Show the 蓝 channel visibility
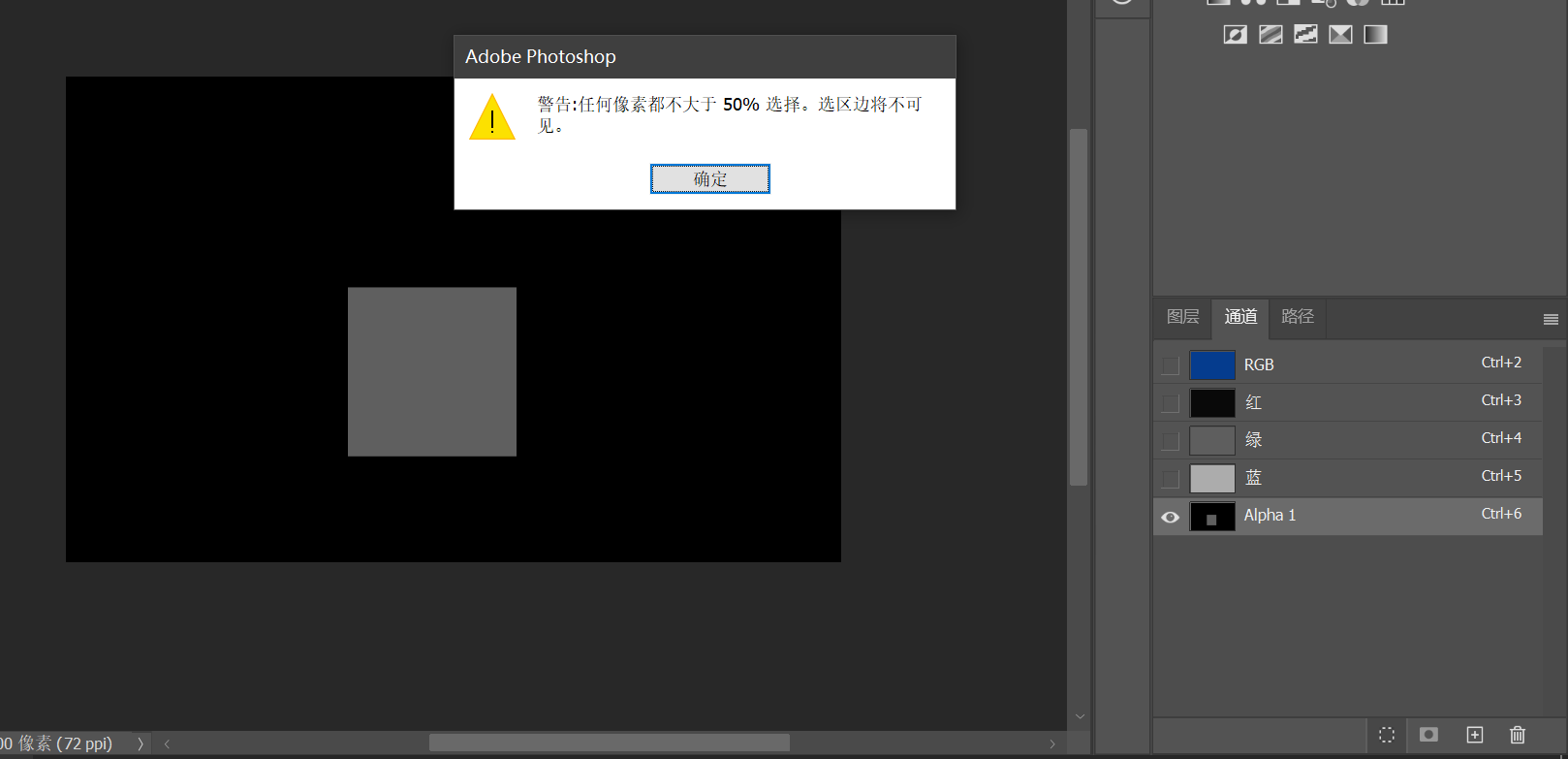1568x759 pixels. [1171, 479]
